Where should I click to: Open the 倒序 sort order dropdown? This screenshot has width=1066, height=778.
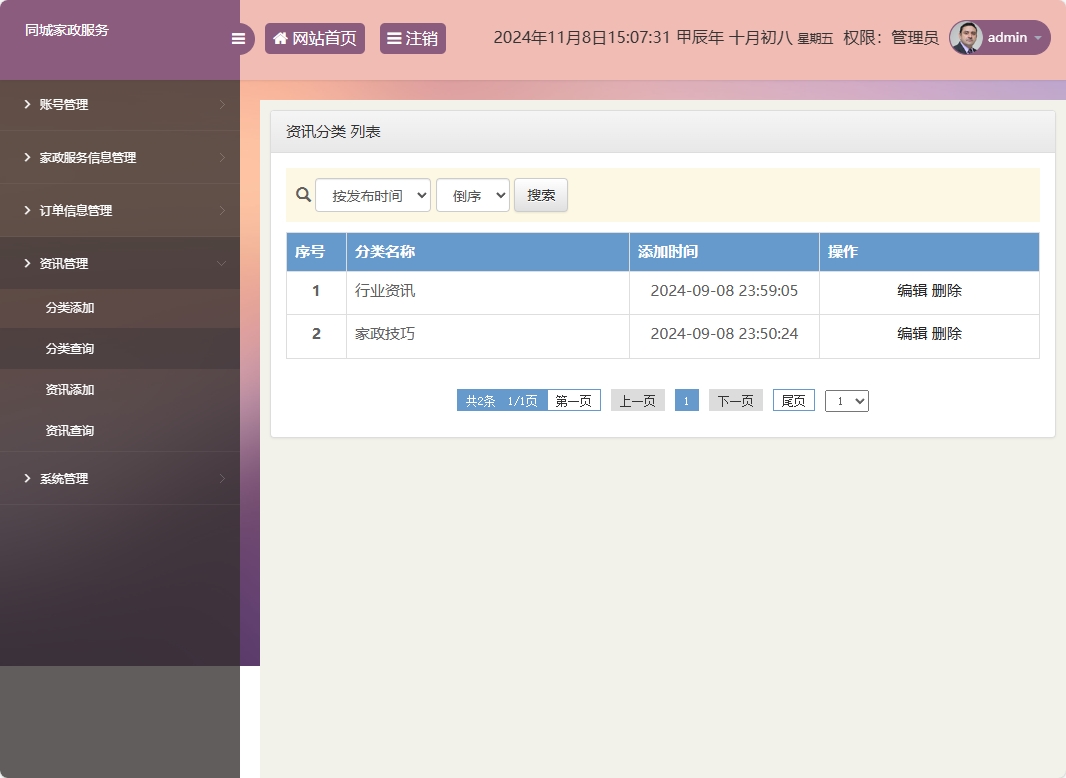472,195
